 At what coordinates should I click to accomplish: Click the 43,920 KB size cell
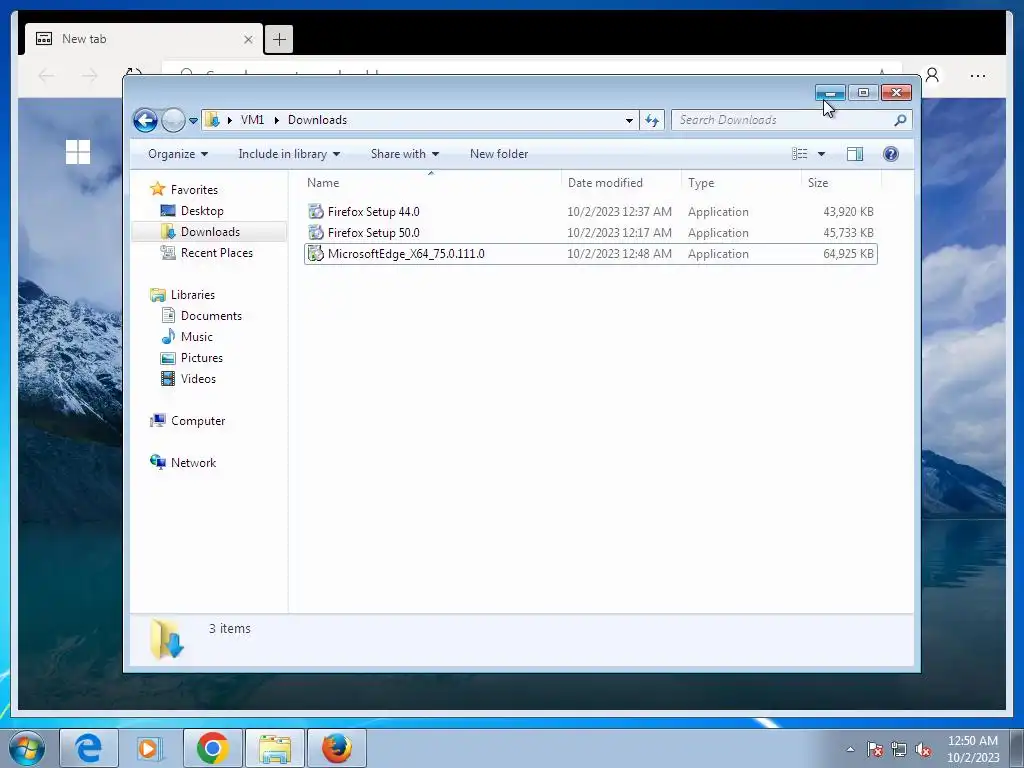point(848,212)
